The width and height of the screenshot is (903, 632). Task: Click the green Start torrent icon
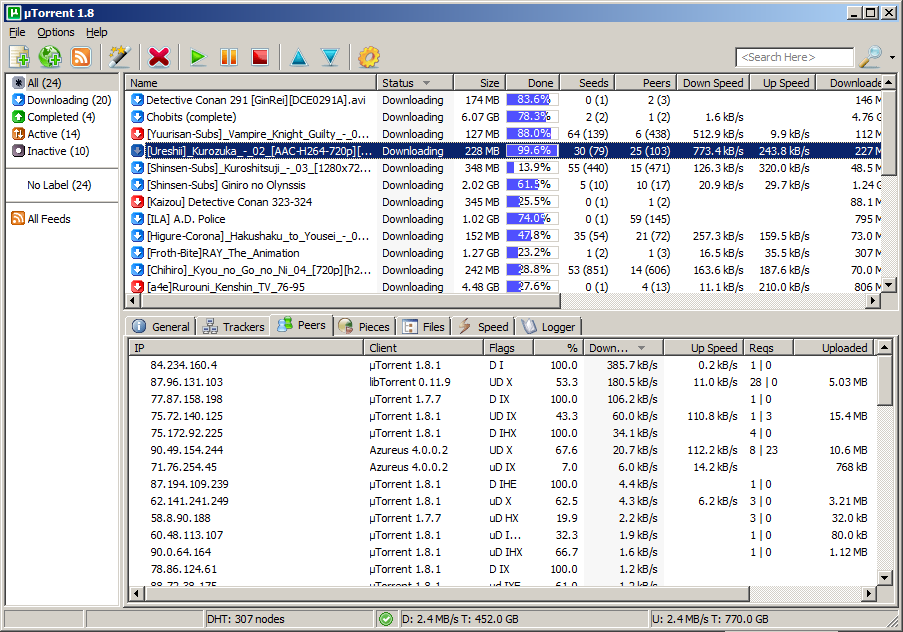coord(198,57)
